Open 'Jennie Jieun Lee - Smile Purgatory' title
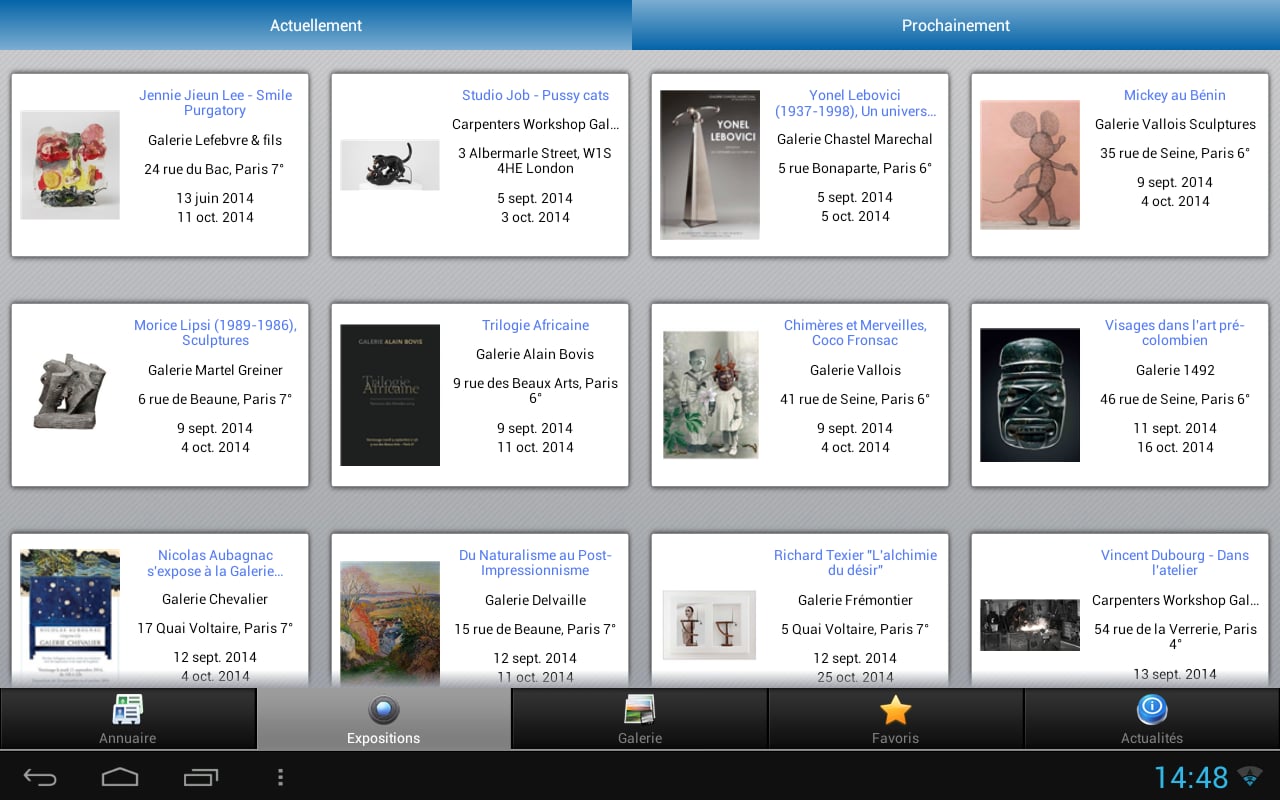 click(215, 103)
